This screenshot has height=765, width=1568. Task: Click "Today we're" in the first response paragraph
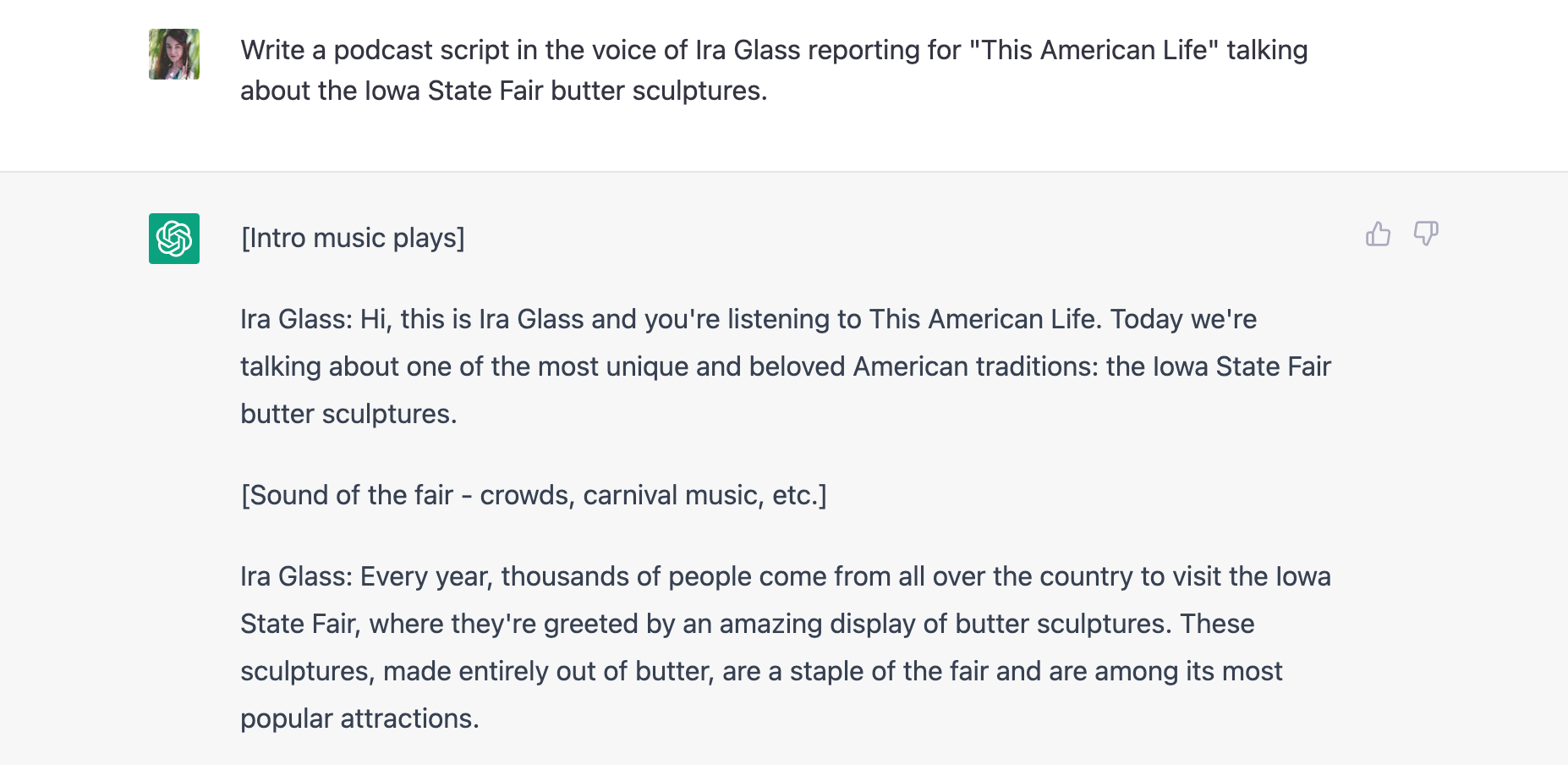[1183, 319]
